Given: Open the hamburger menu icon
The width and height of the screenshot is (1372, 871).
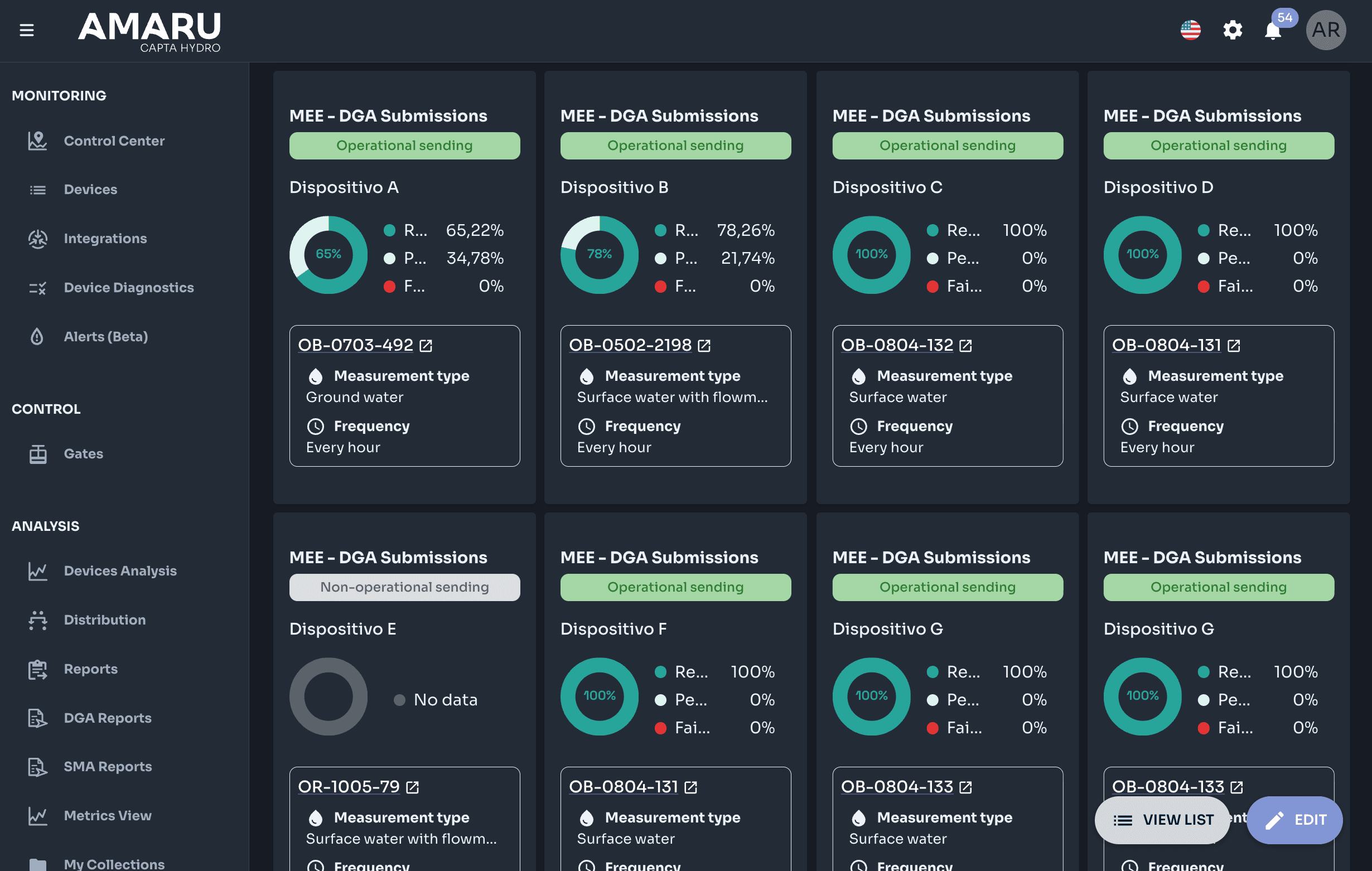Looking at the screenshot, I should (x=27, y=30).
